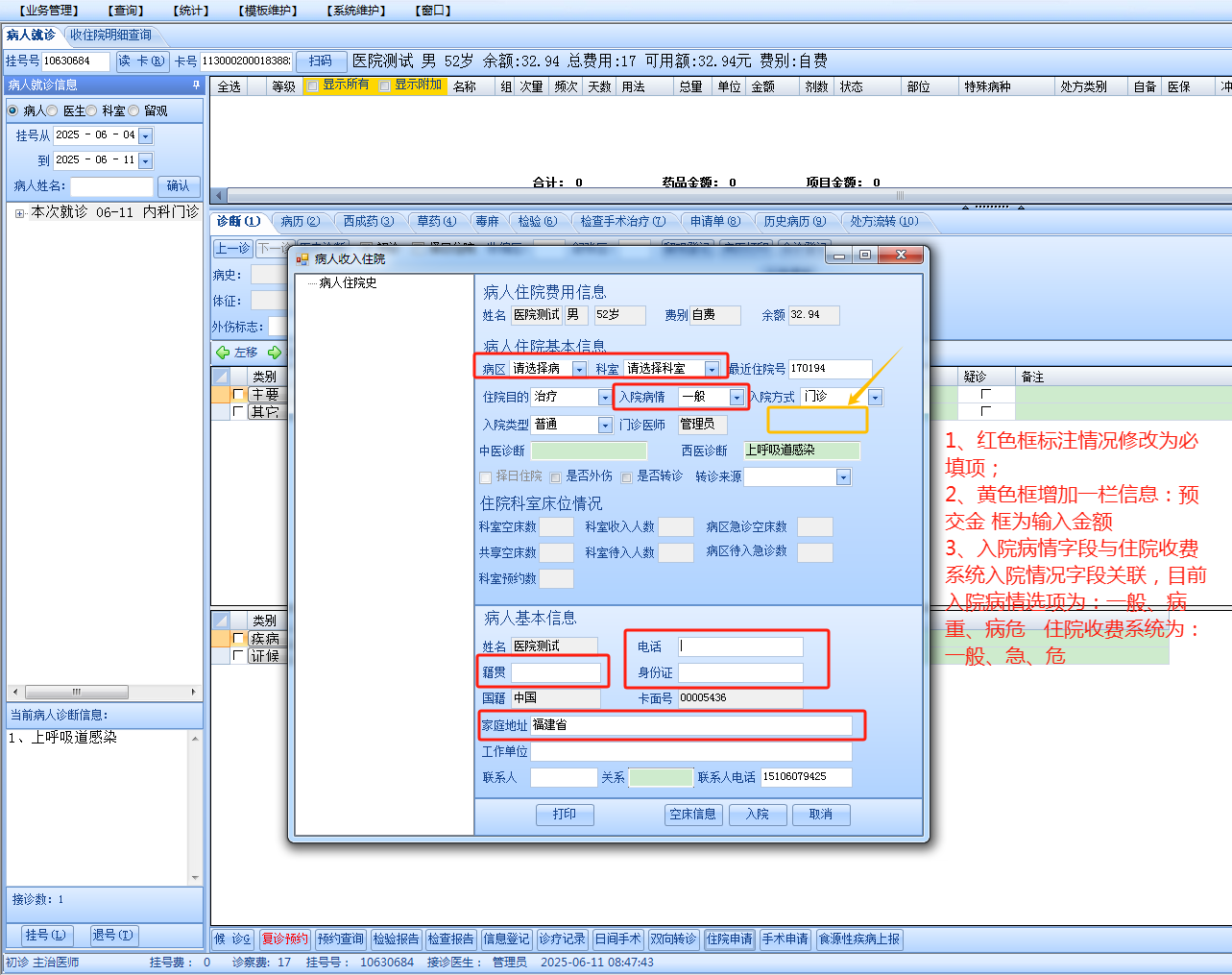Click the 检验报告 button
Screen dimensions: 1232x975
tap(397, 939)
